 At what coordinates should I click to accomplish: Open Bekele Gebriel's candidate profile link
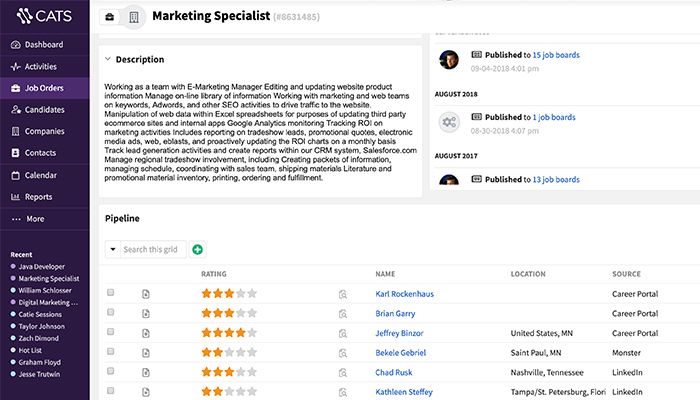[x=400, y=353]
